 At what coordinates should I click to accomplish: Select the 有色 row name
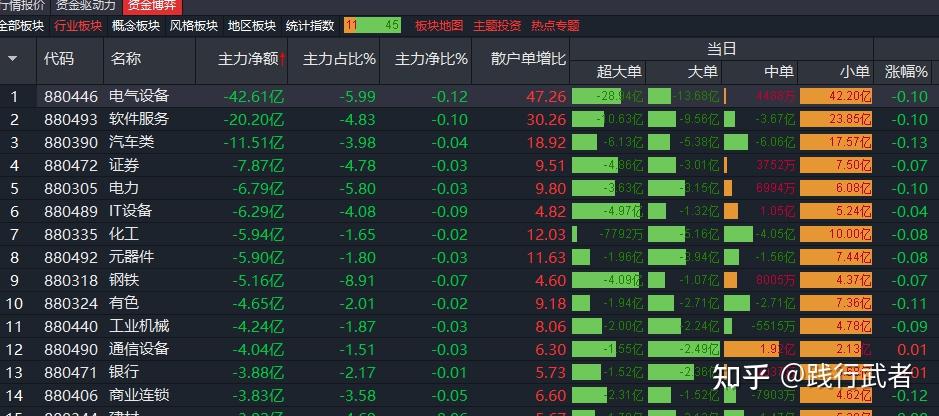click(x=124, y=303)
